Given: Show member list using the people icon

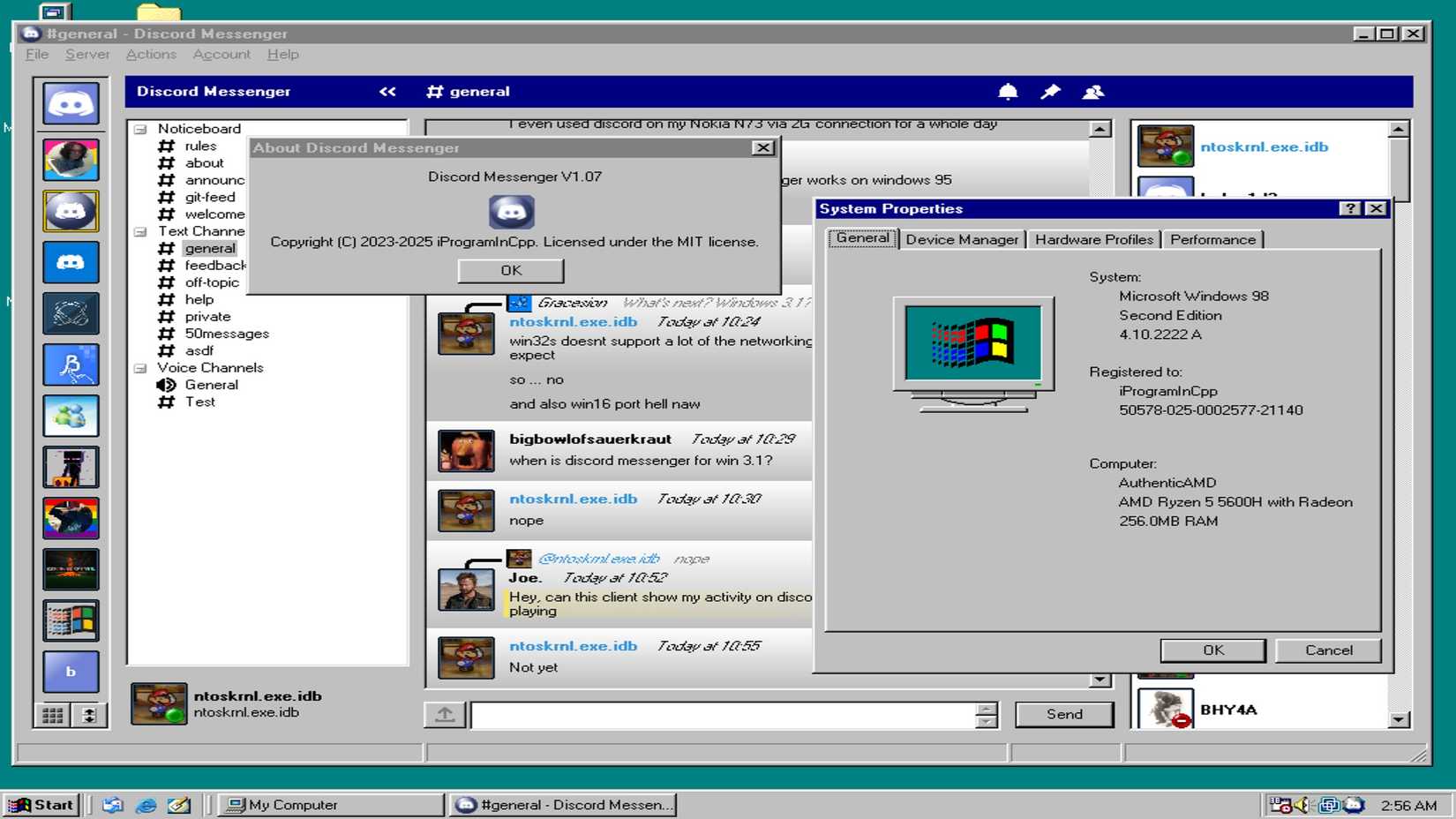Looking at the screenshot, I should 1094,91.
